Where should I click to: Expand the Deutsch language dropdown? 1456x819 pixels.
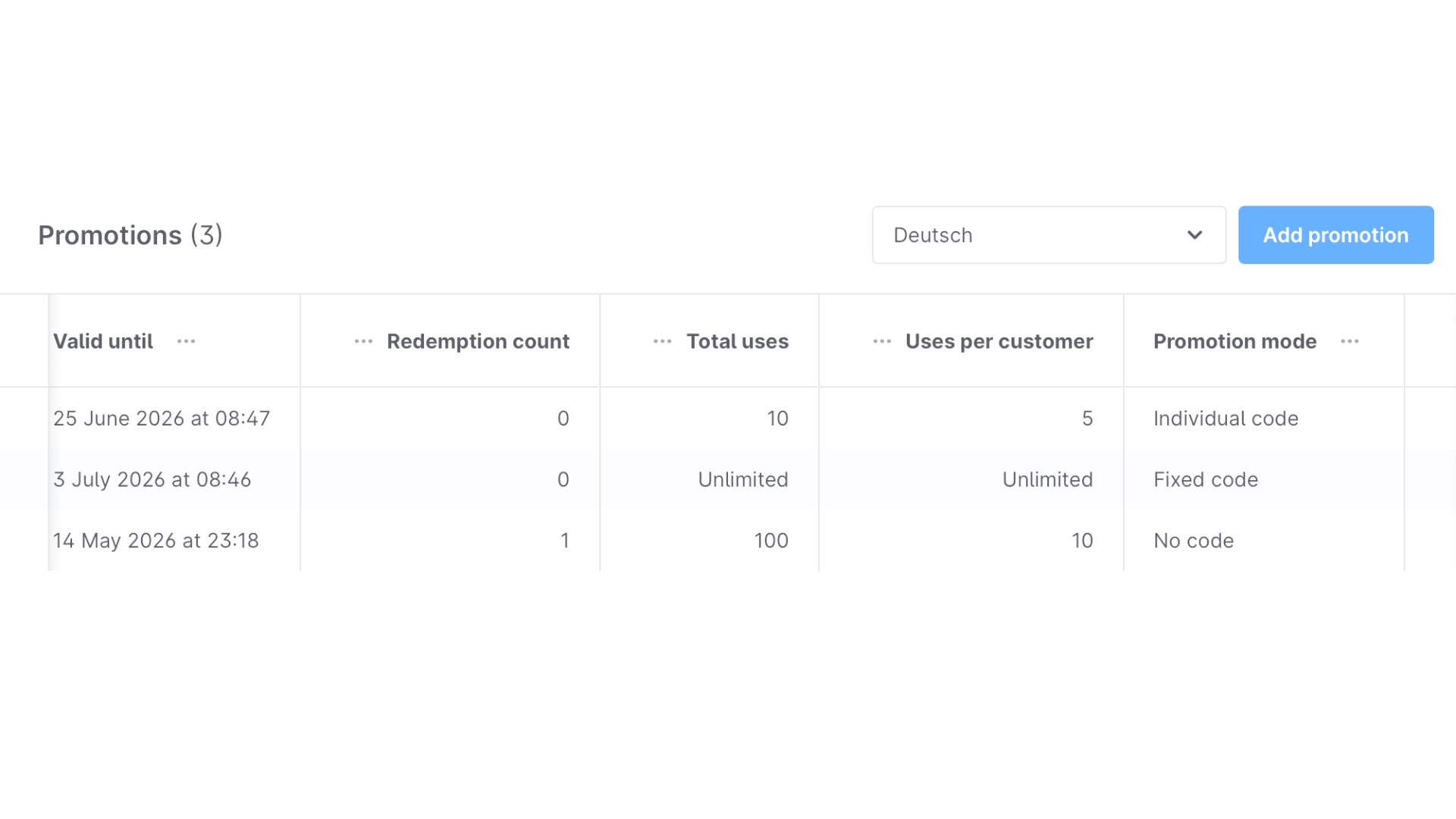[1049, 235]
